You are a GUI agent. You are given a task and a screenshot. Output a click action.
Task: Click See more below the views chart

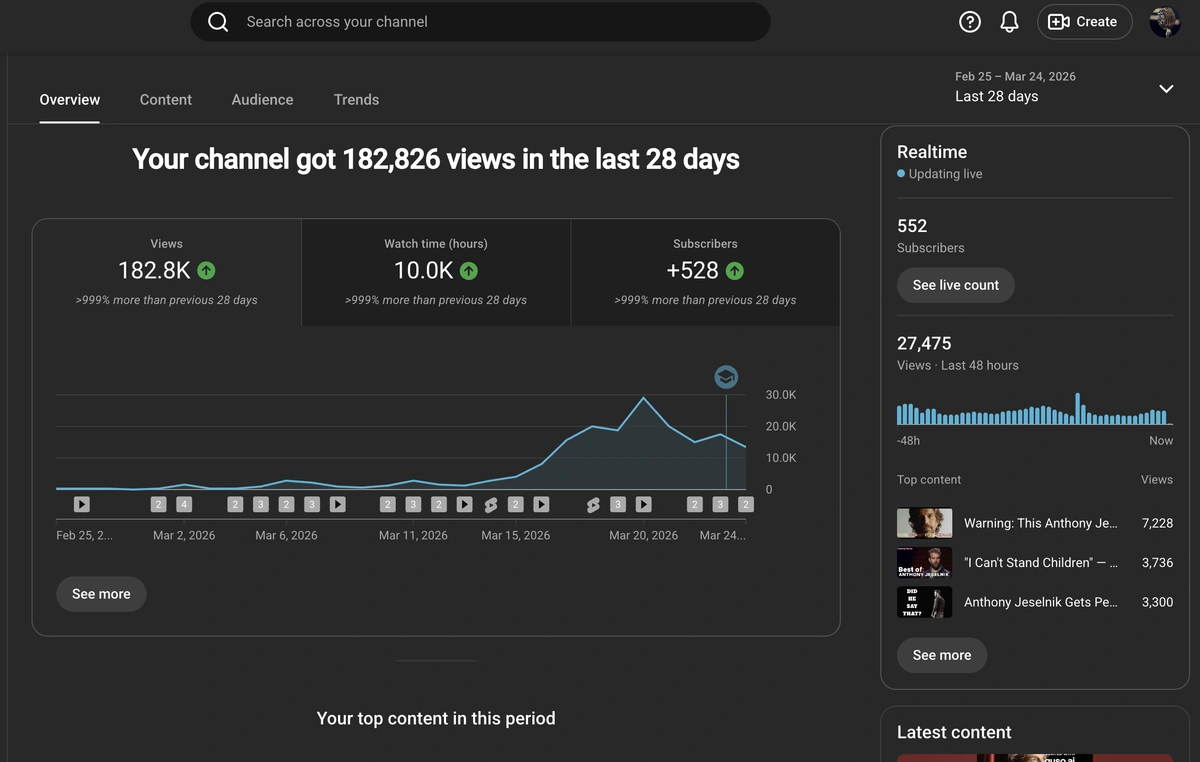coord(101,594)
